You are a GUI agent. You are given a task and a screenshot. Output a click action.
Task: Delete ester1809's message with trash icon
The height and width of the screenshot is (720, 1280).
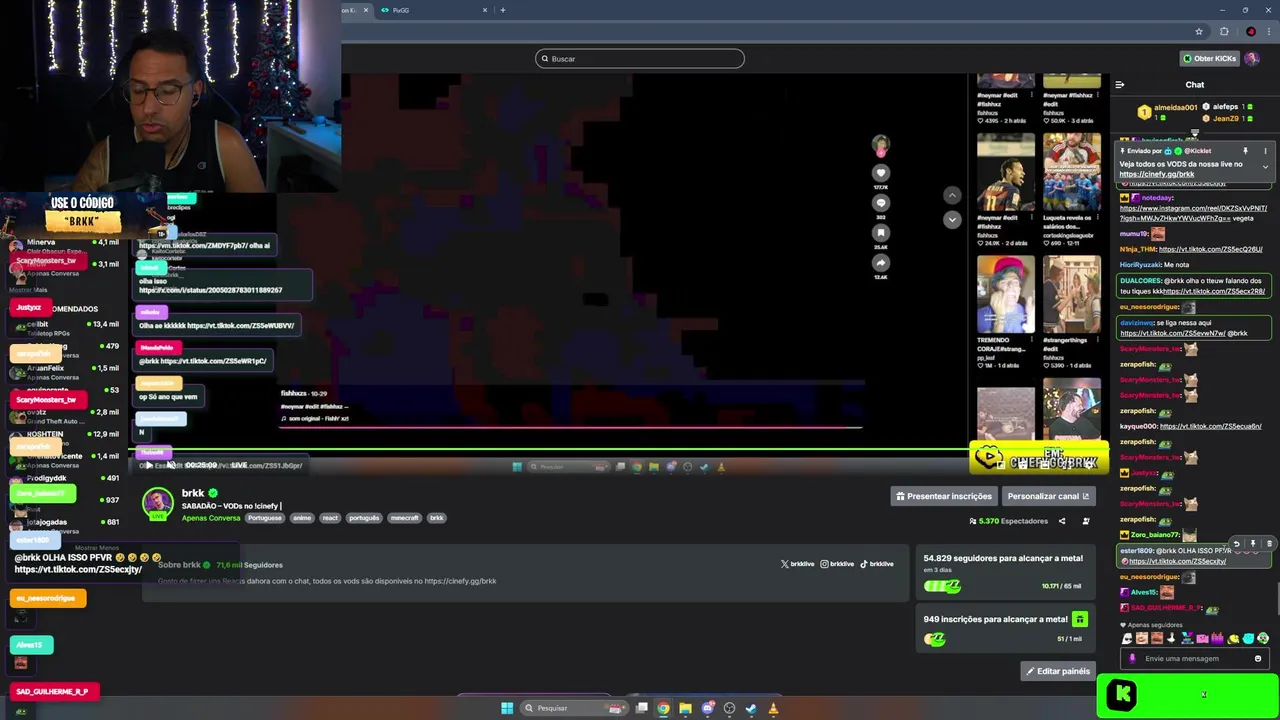(1269, 544)
